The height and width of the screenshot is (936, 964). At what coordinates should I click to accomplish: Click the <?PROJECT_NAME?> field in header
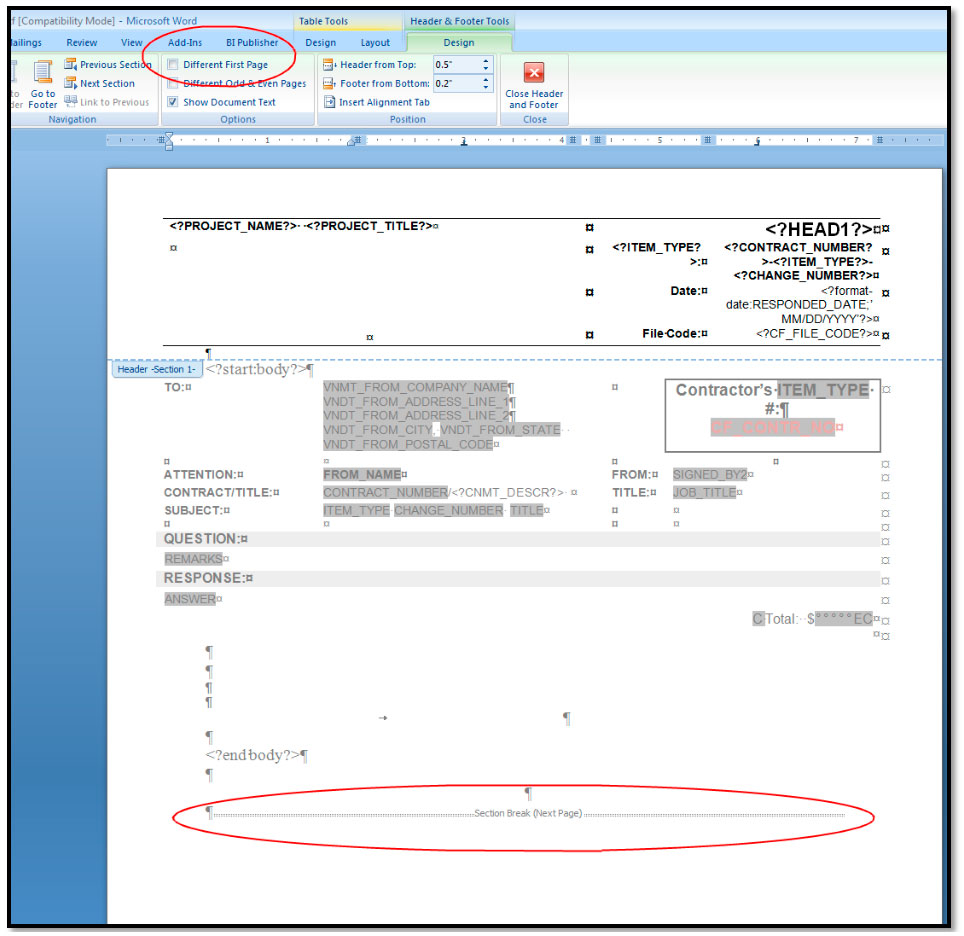(234, 226)
